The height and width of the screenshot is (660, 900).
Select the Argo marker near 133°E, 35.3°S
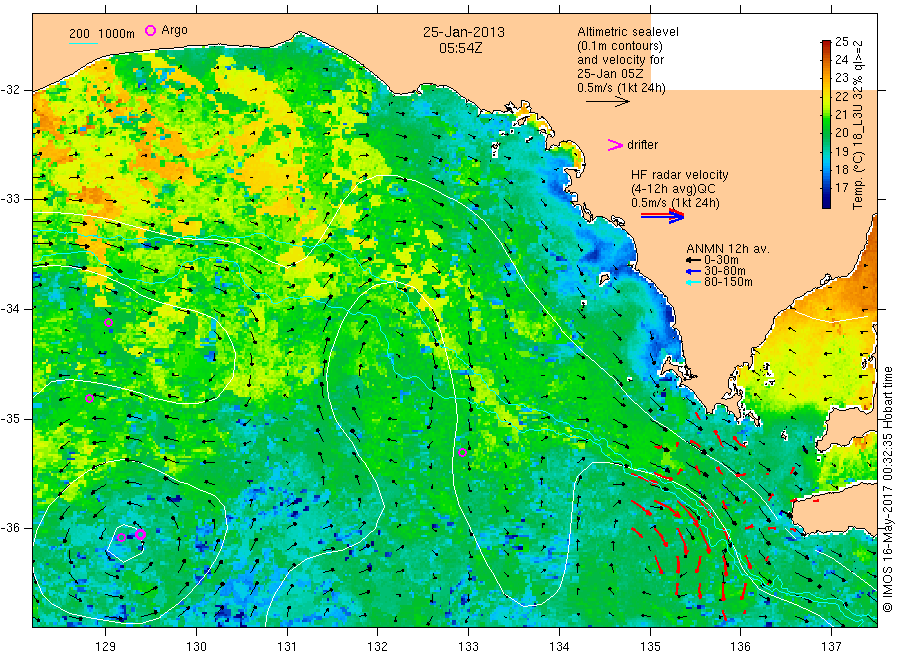pyautogui.click(x=462, y=452)
